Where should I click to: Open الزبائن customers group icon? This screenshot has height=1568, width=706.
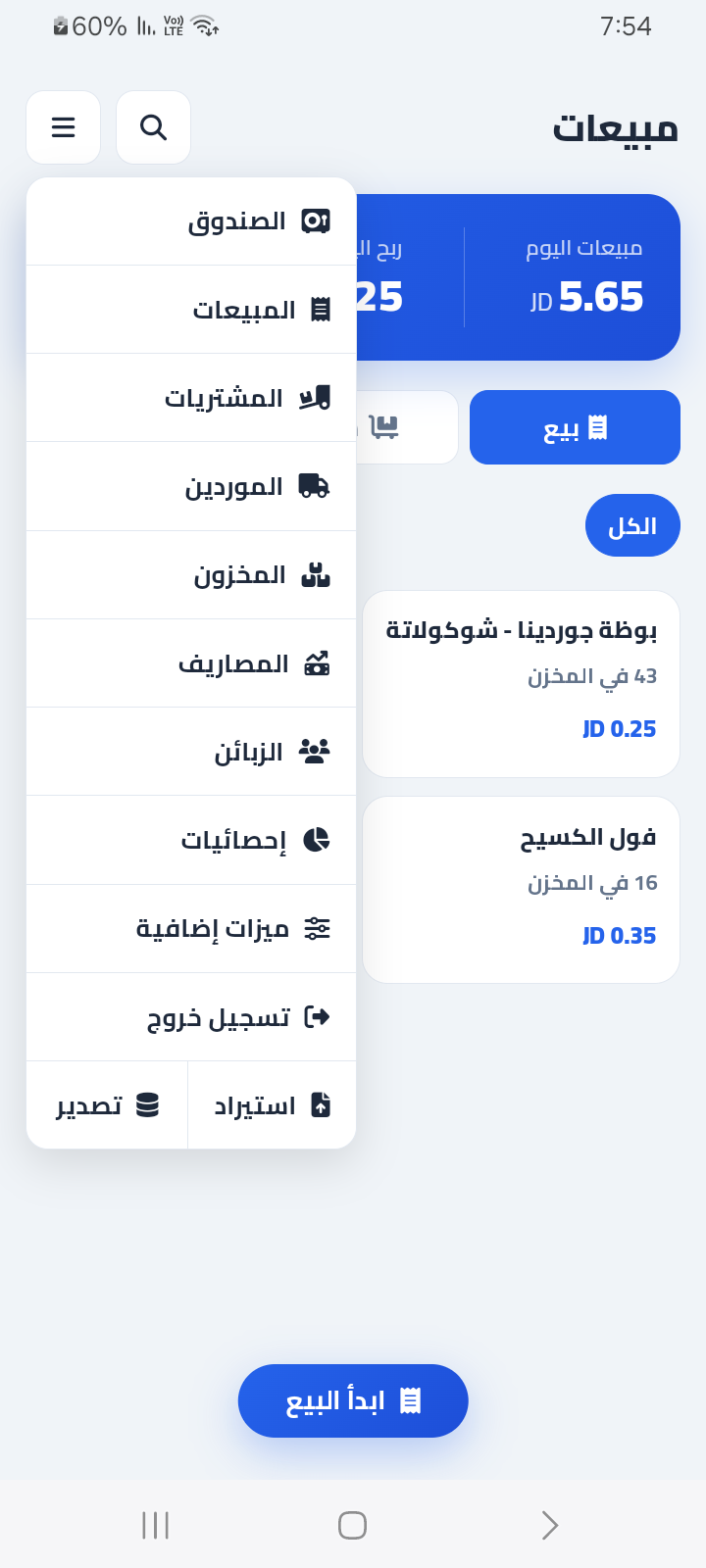[x=315, y=752]
